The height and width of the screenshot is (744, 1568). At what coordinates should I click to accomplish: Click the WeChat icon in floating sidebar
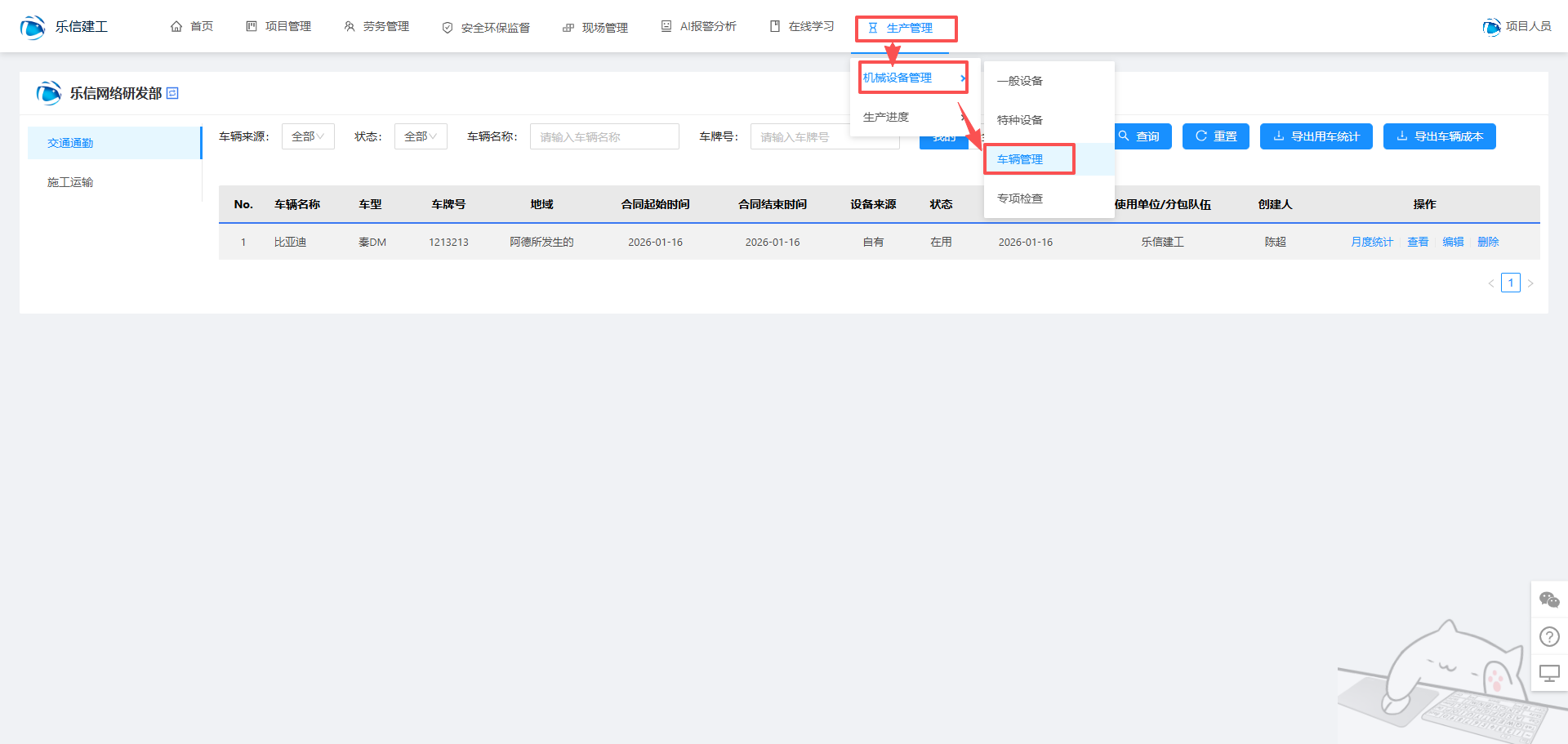[1549, 600]
